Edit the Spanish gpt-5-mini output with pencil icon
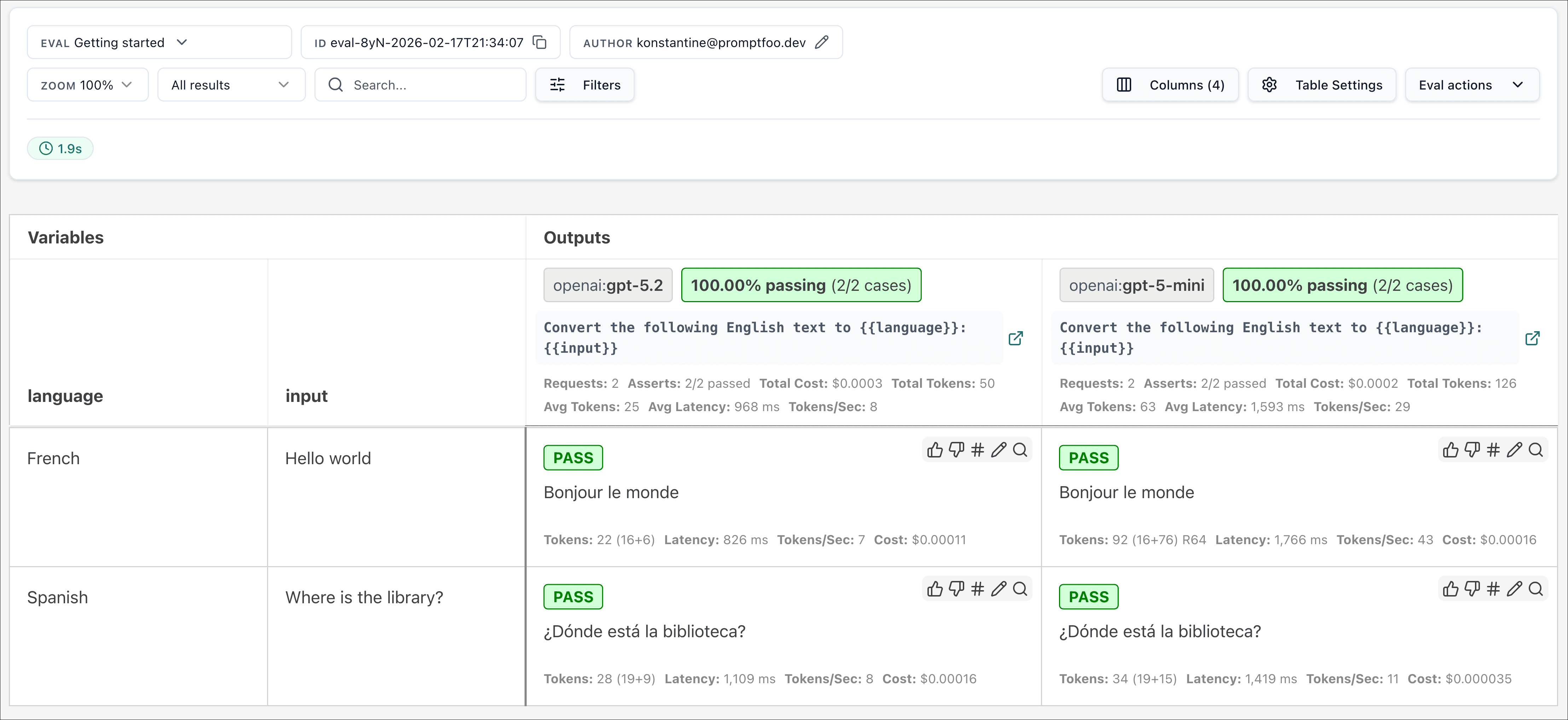The image size is (1568, 720). (x=1515, y=588)
